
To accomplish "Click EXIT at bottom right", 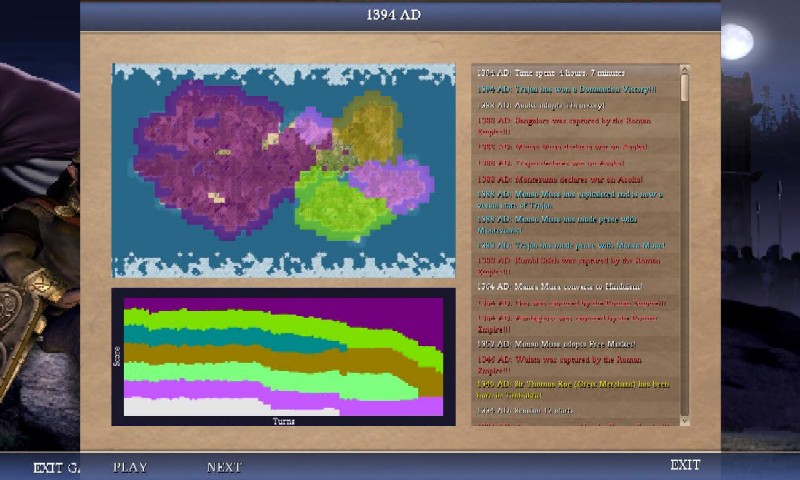I will tap(685, 465).
